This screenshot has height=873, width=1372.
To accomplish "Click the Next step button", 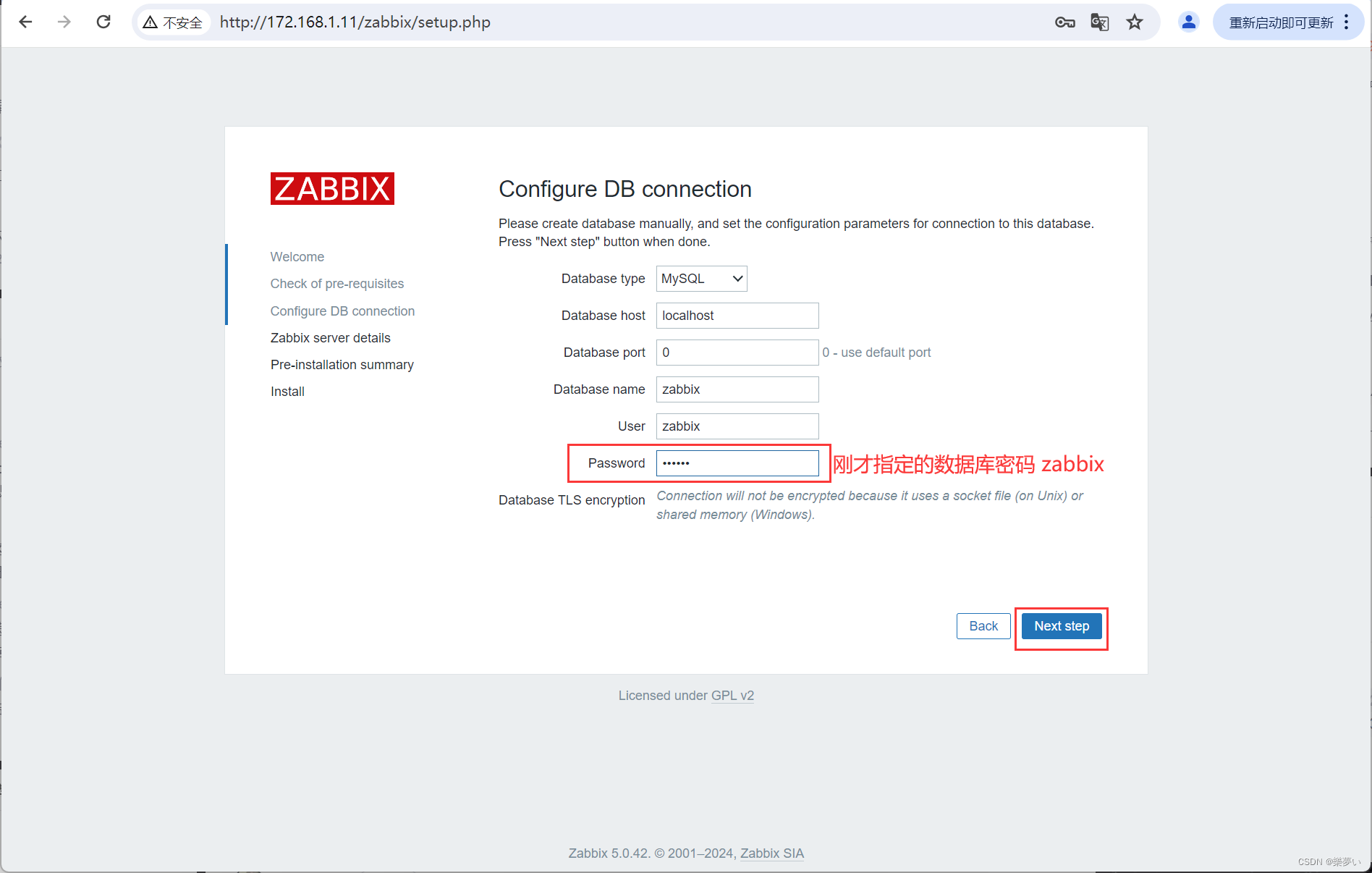I will tap(1061, 626).
